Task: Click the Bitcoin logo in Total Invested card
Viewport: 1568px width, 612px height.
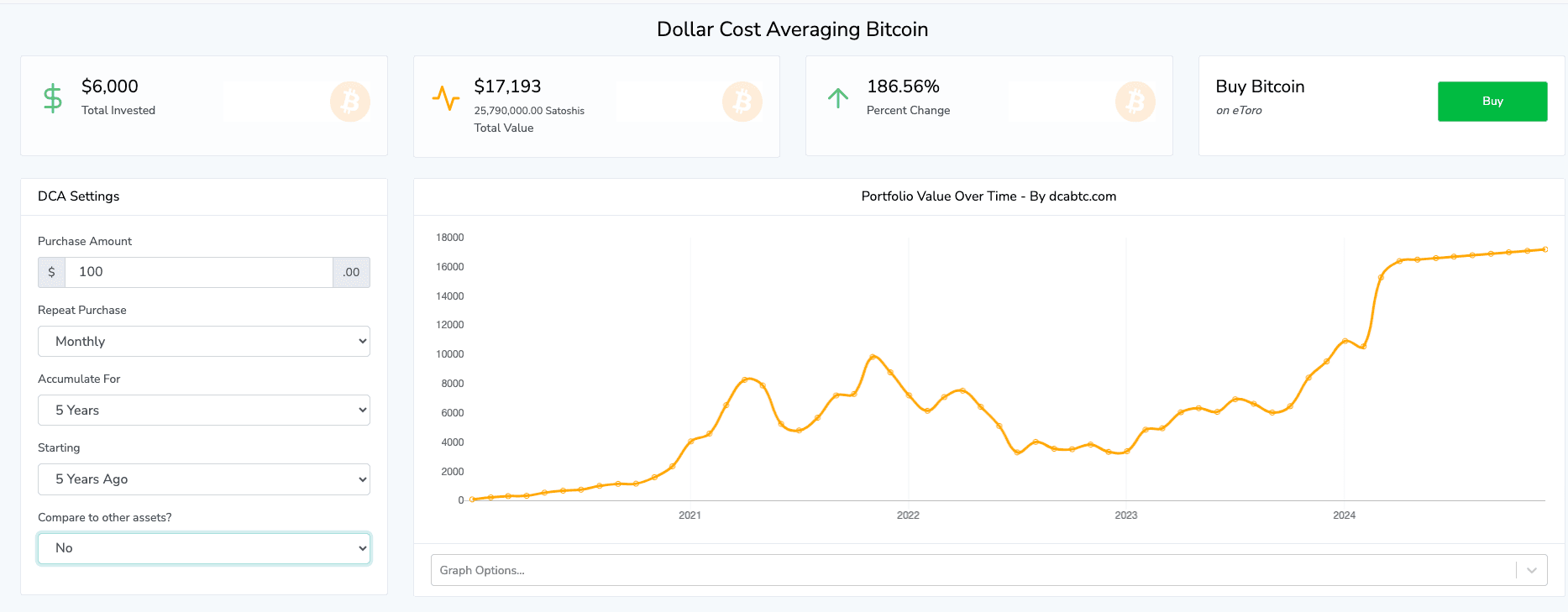Action: click(x=349, y=102)
